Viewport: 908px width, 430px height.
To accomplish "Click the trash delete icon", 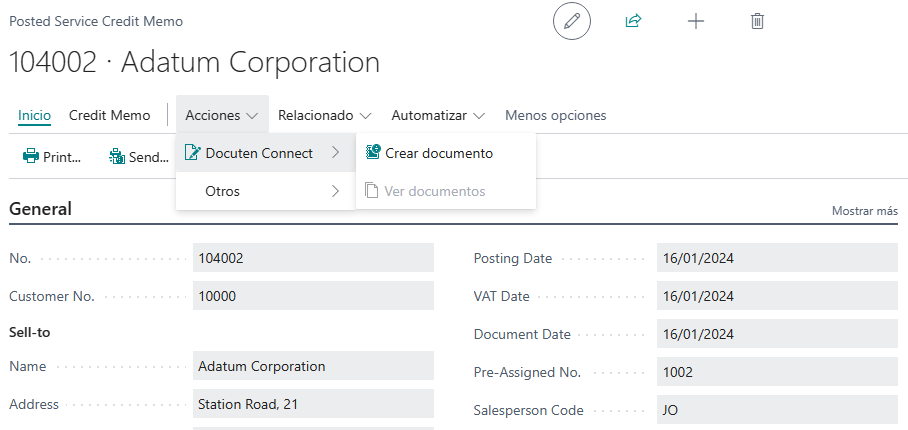I will click(758, 21).
